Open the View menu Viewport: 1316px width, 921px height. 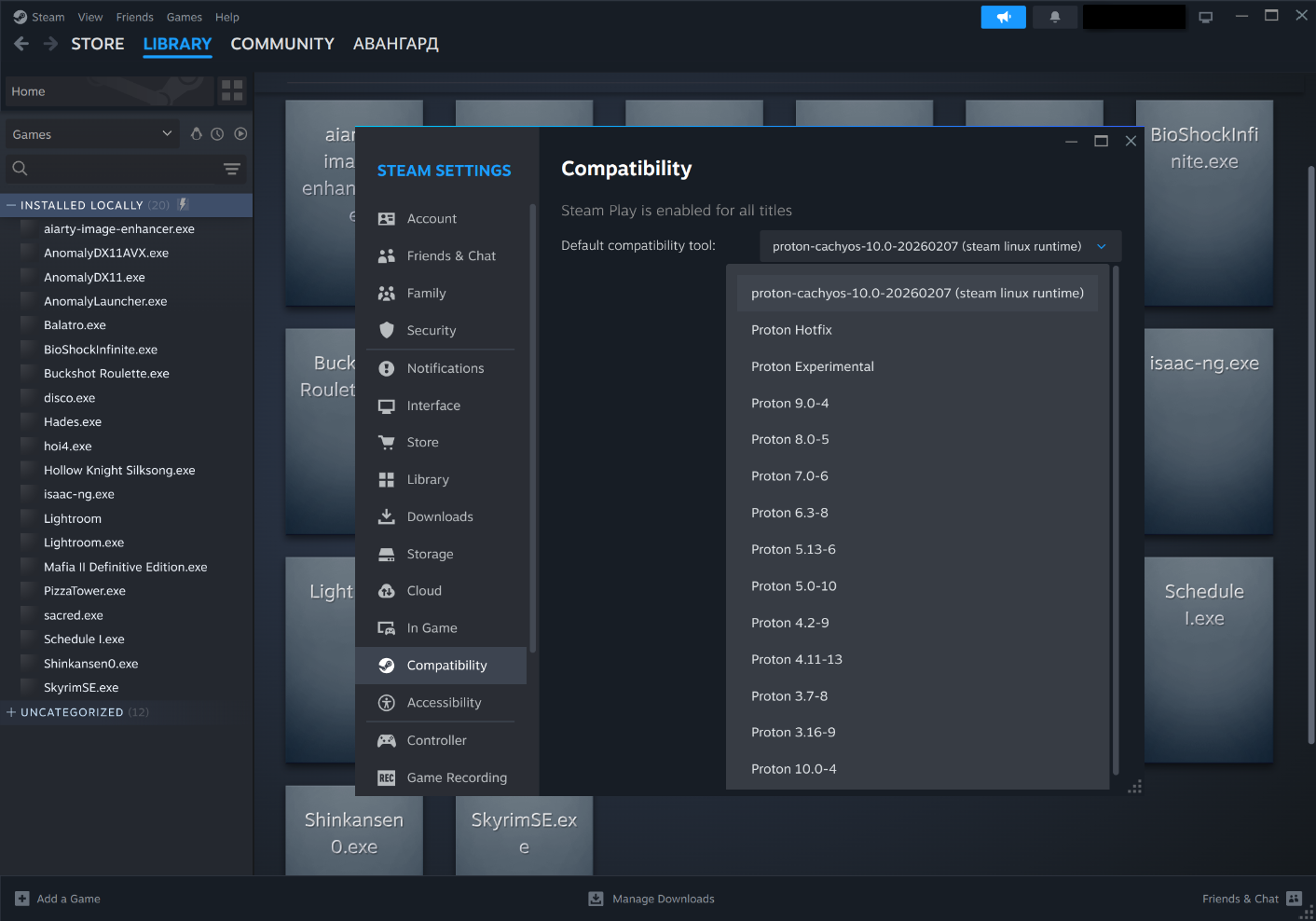(90, 17)
